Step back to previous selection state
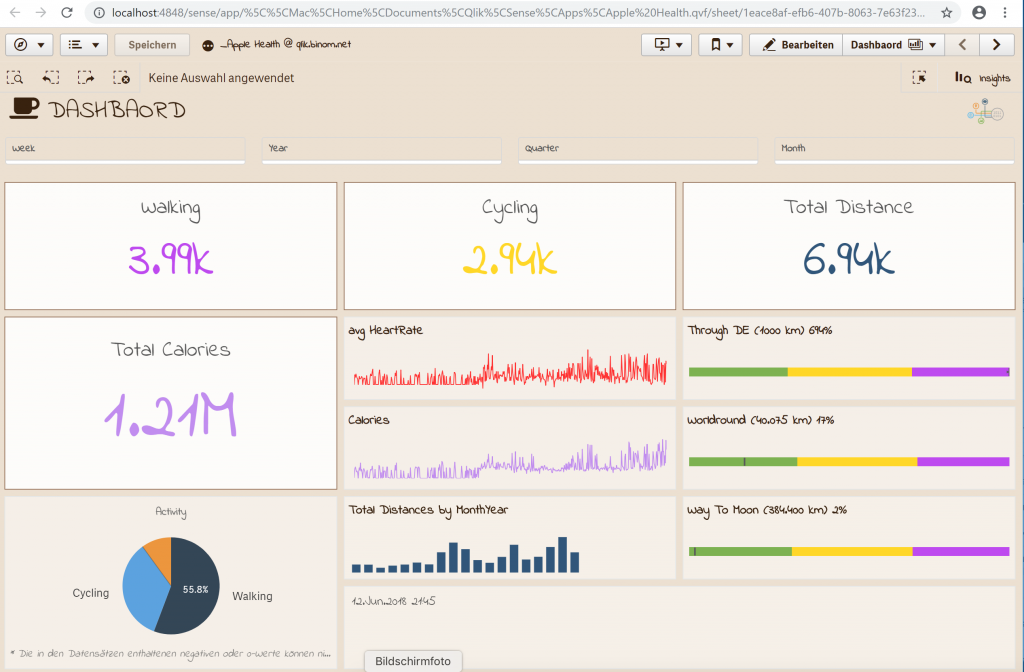The width and height of the screenshot is (1024, 672). (x=50, y=77)
